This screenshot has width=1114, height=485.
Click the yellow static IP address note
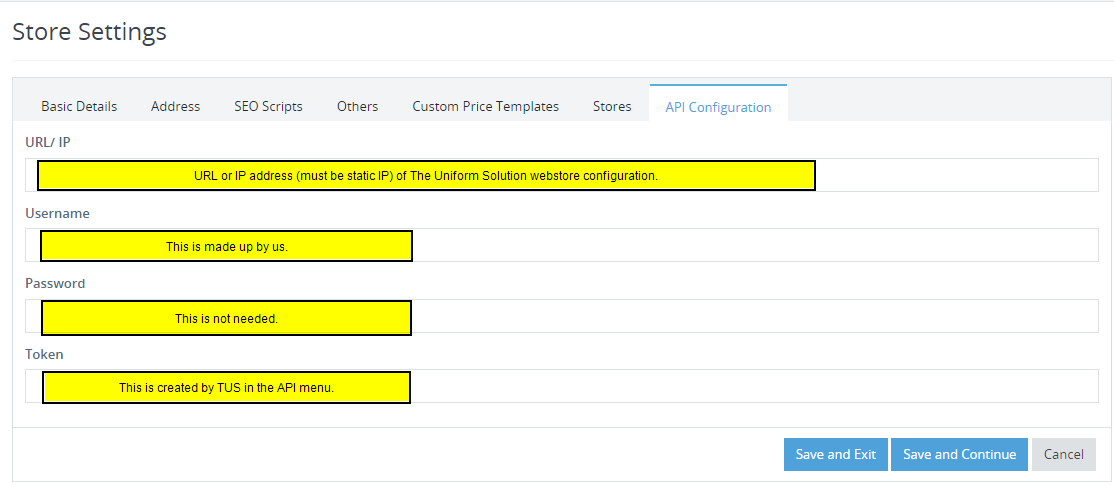pyautogui.click(x=426, y=175)
